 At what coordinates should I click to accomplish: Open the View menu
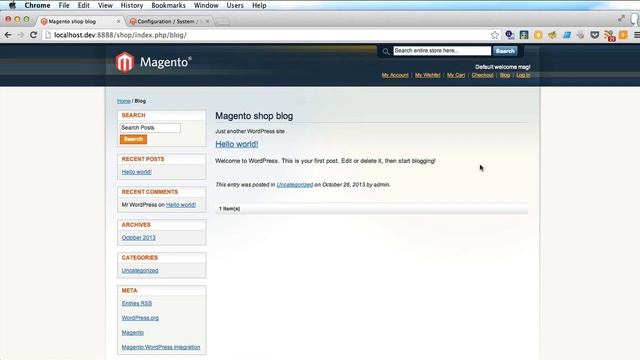tap(105, 5)
